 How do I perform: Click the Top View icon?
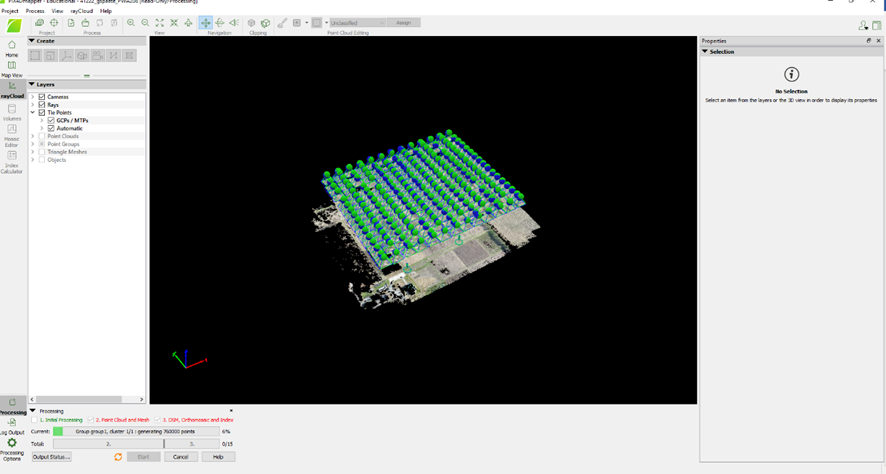188,23
